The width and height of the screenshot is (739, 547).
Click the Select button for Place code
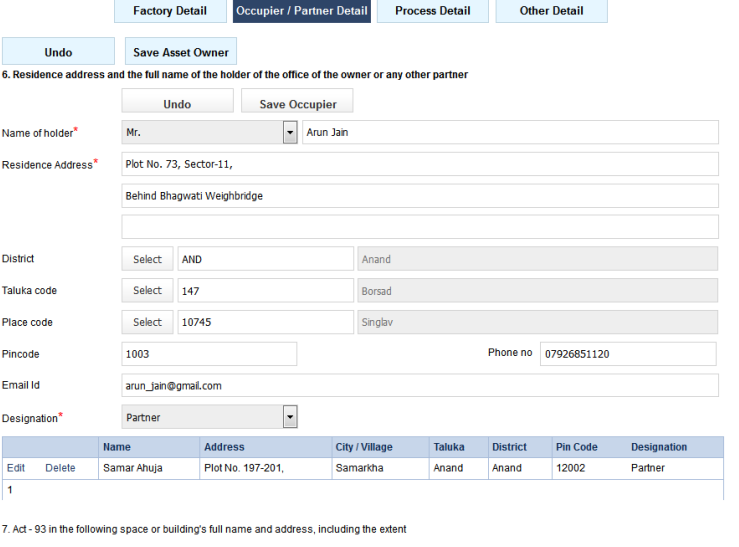[x=147, y=322]
